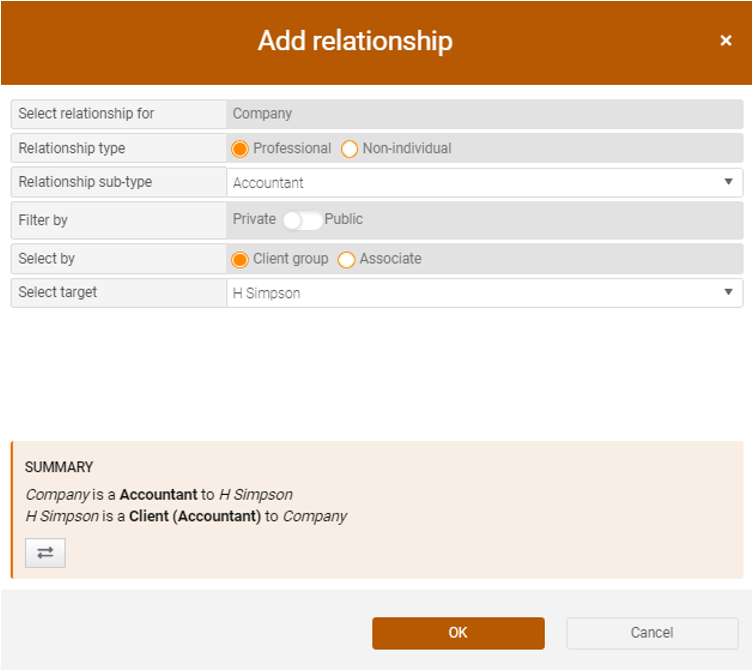This screenshot has height=670, width=753.
Task: Click the Client group label text
Action: click(291, 259)
